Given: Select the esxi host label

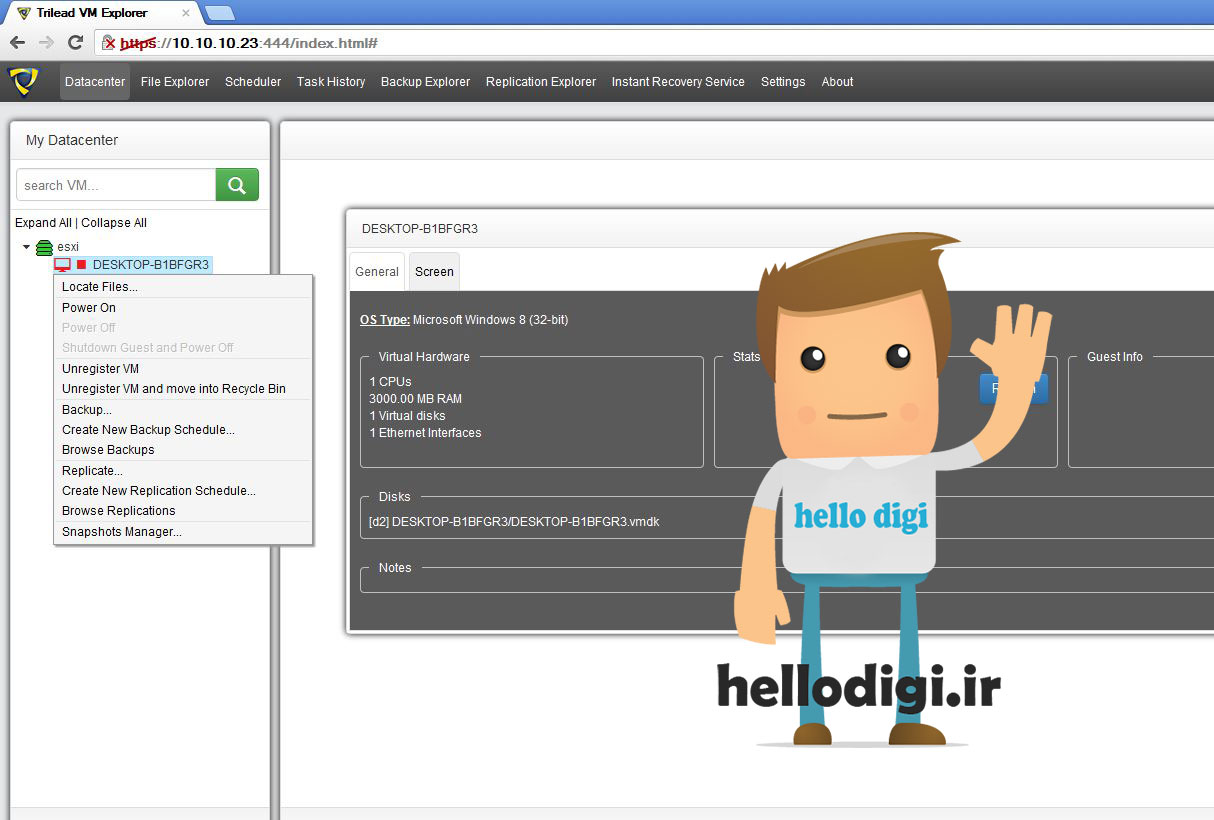Looking at the screenshot, I should click(x=68, y=247).
